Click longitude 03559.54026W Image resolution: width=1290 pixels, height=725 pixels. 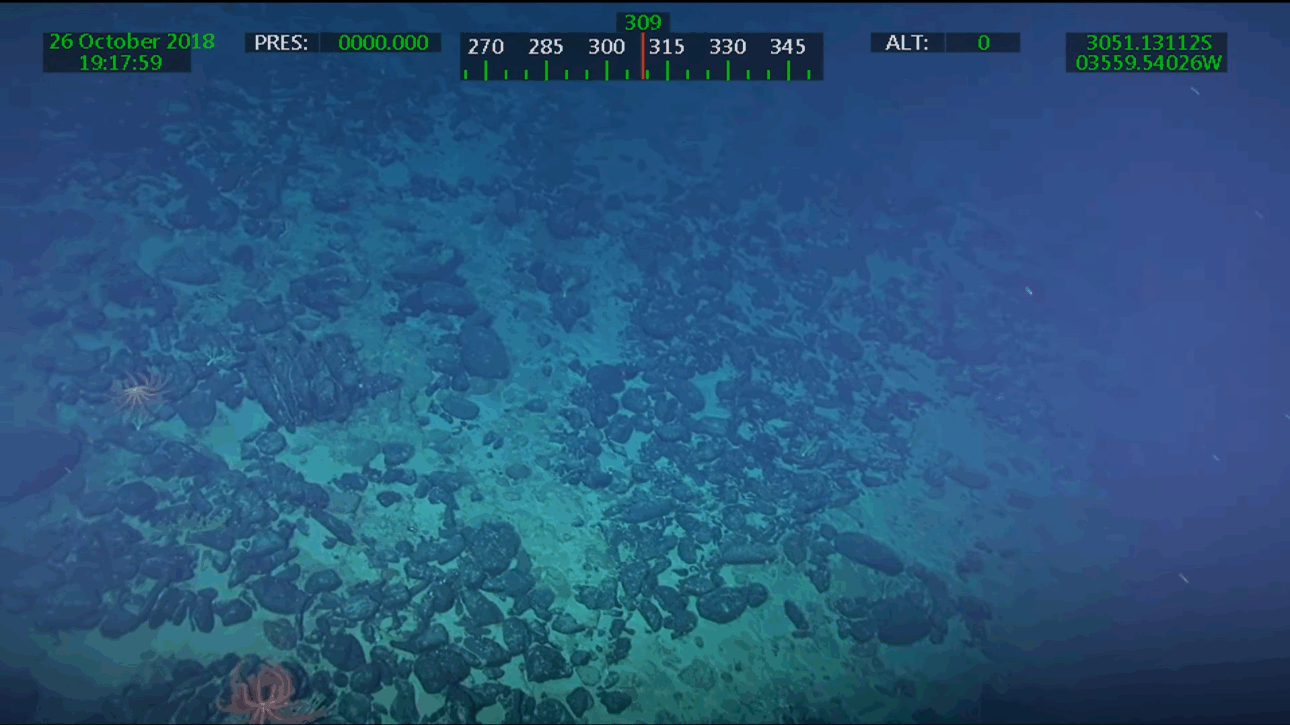click(1149, 62)
